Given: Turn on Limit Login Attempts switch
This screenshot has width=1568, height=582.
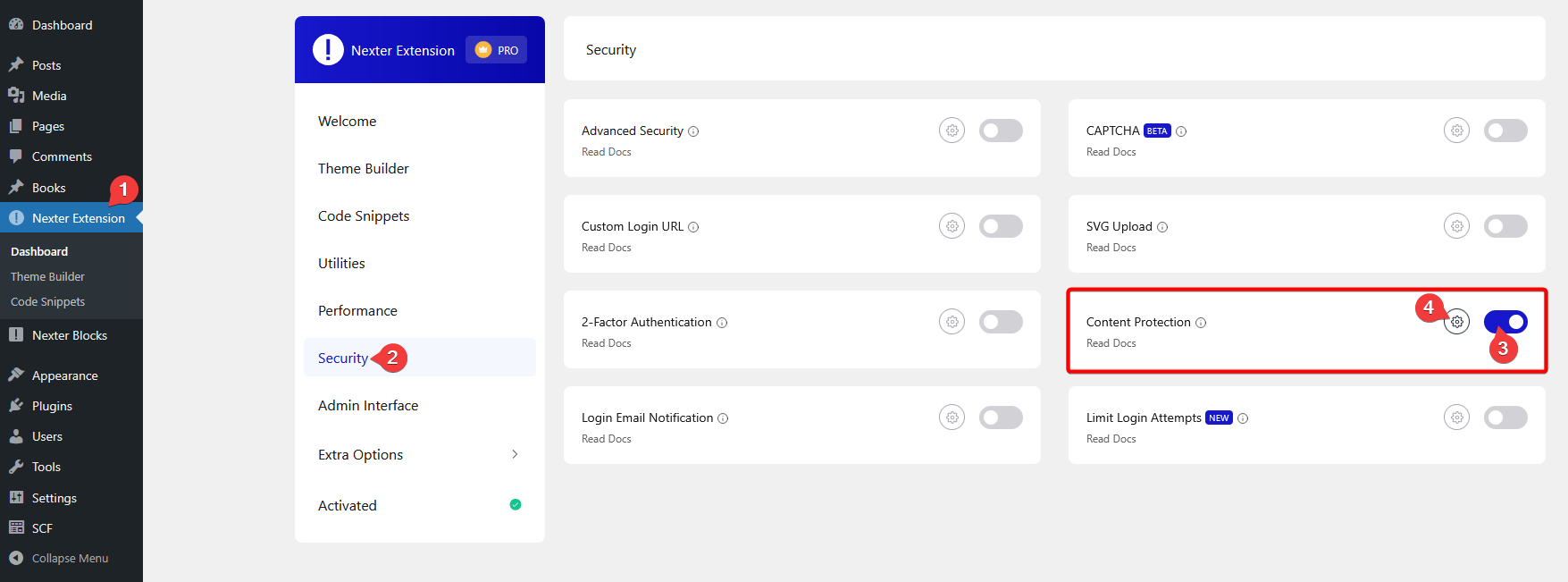Looking at the screenshot, I should (1505, 418).
